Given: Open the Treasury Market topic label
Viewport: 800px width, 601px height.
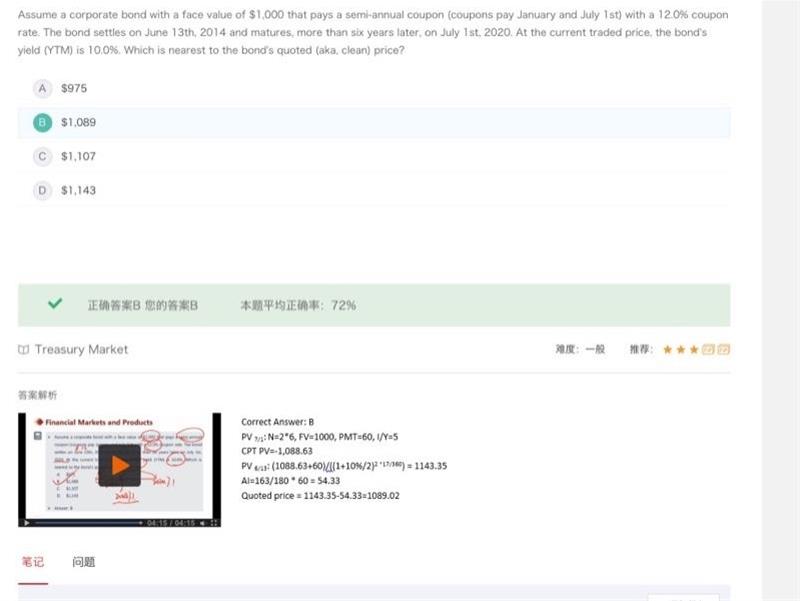Looking at the screenshot, I should (81, 349).
